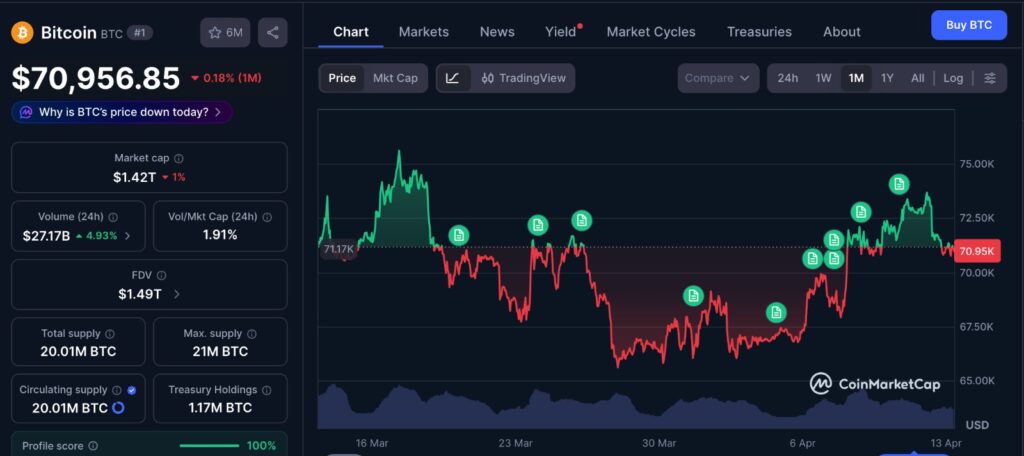Show info for Treasury Holdings

(x=266, y=390)
